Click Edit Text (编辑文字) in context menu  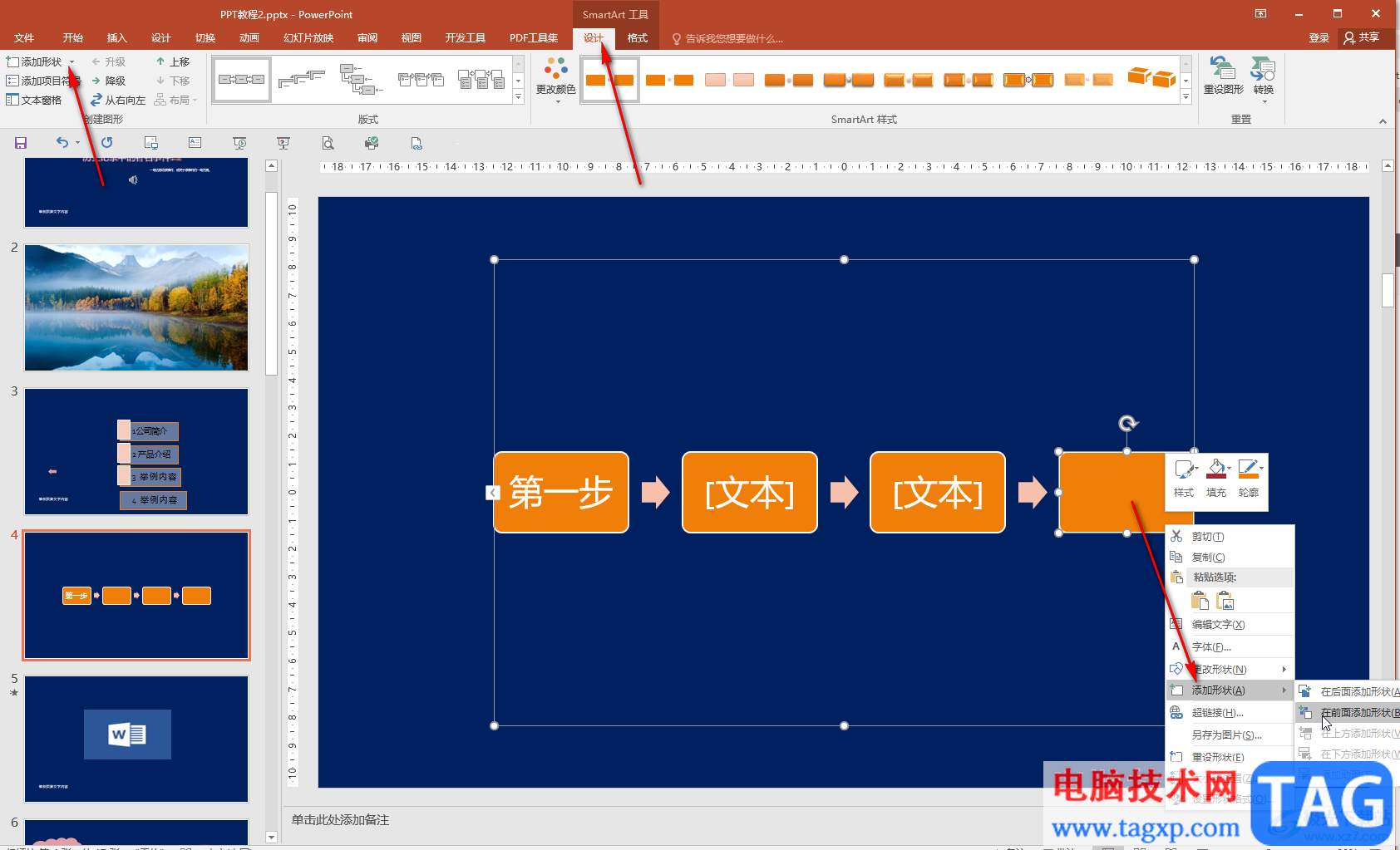click(1230, 625)
